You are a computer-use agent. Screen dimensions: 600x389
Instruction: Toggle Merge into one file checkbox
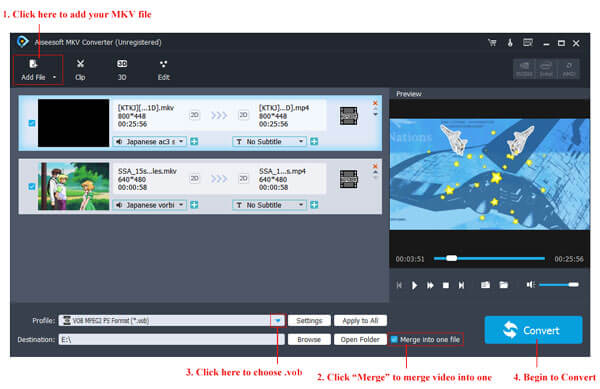coord(394,339)
